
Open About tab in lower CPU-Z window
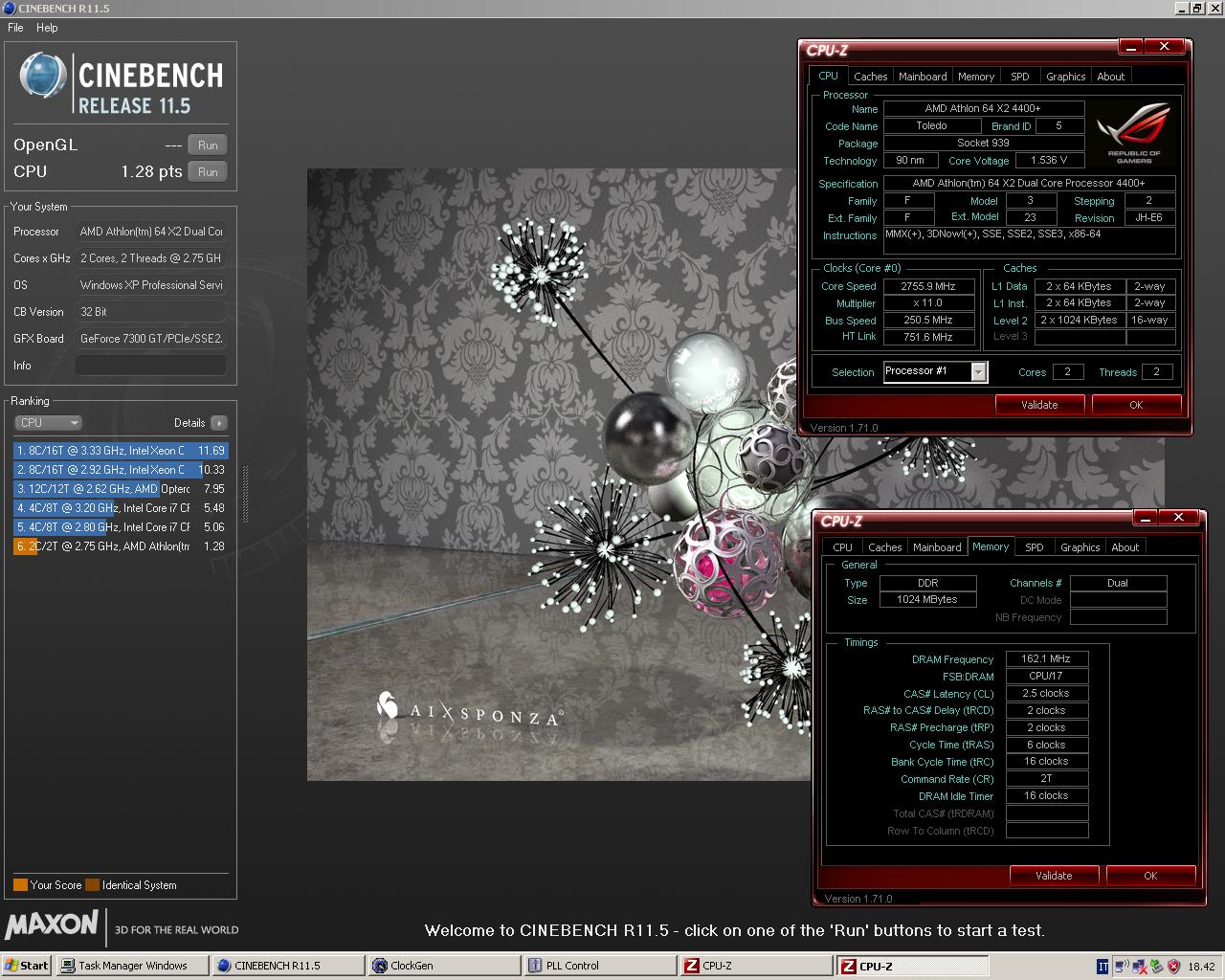coord(1125,547)
